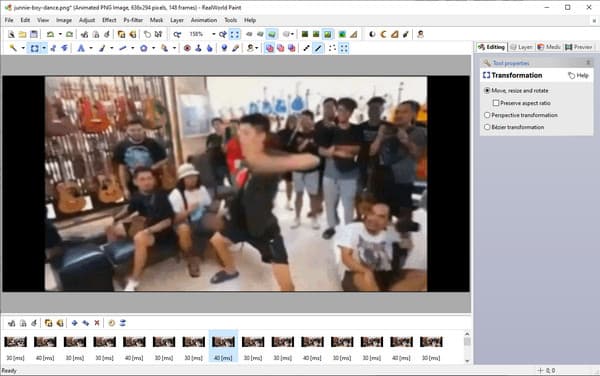The width and height of the screenshot is (600, 376).
Task: Expand the Transformation tool dropdown arrow
Action: point(44,48)
